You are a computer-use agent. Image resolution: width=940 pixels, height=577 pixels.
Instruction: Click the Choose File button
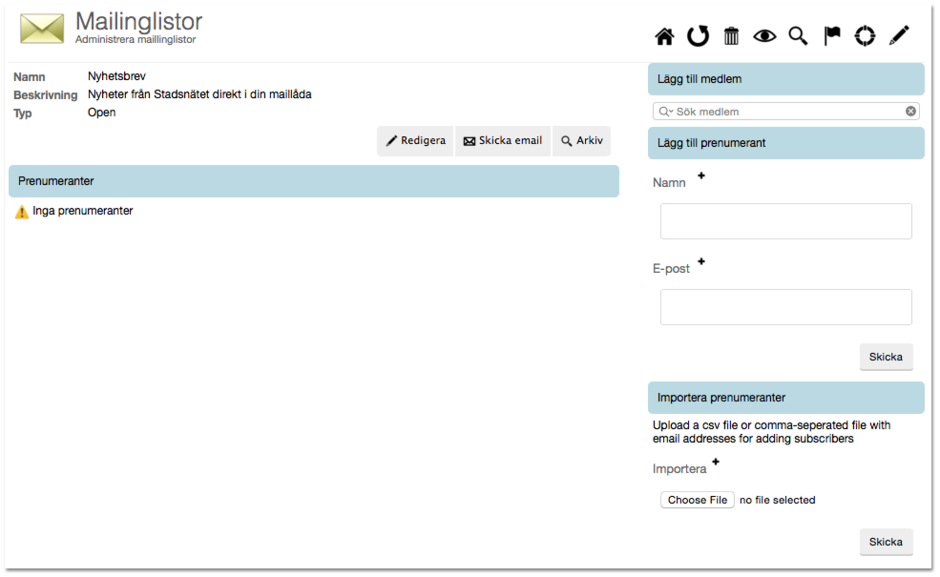click(x=697, y=500)
